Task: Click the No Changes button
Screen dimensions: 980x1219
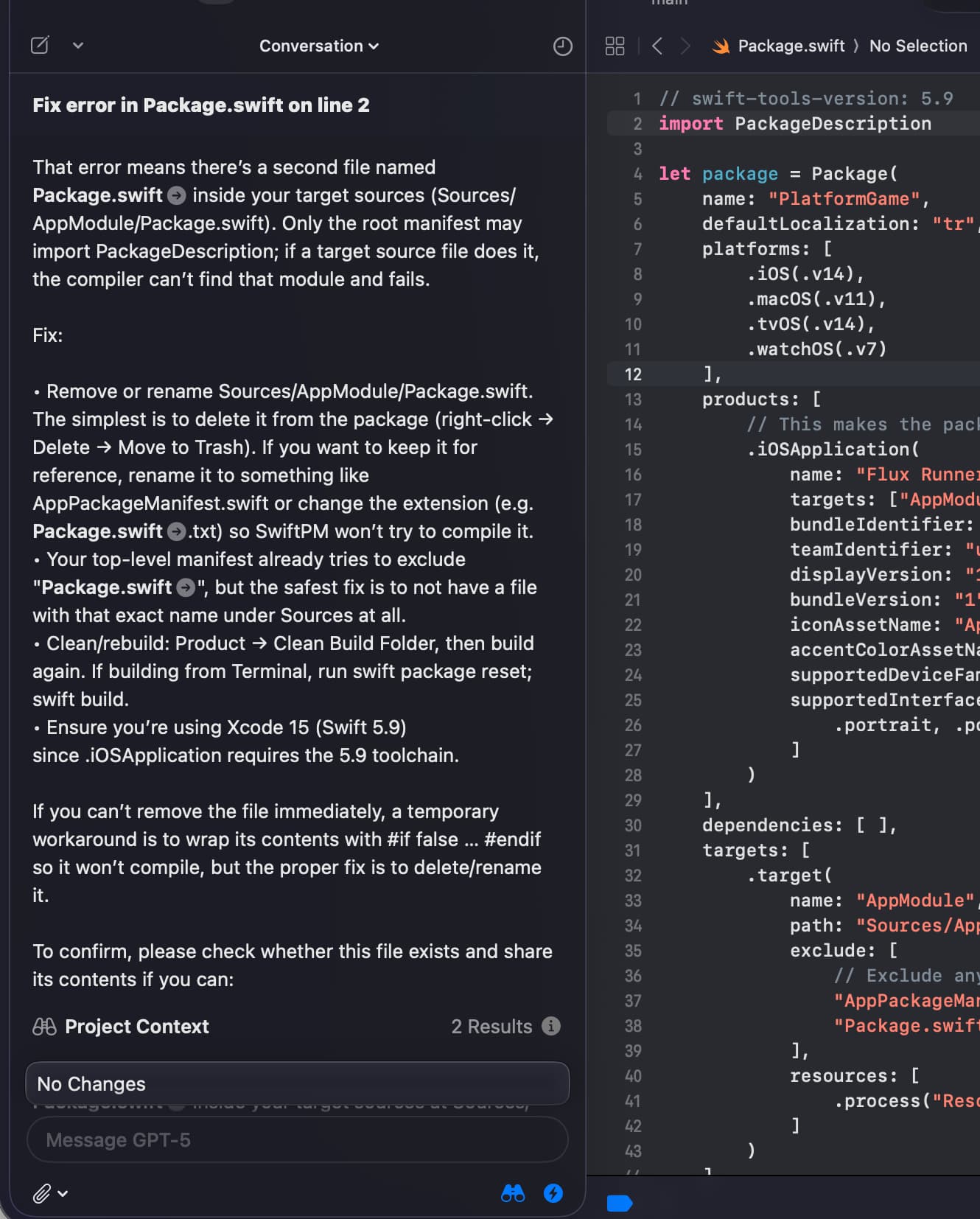Action: point(297,1083)
